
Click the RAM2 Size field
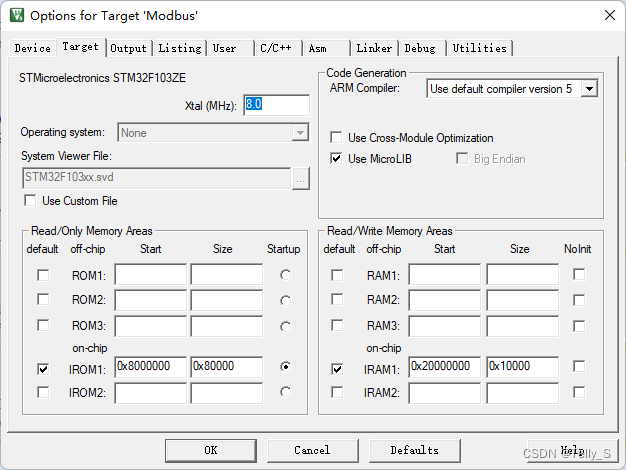523,300
